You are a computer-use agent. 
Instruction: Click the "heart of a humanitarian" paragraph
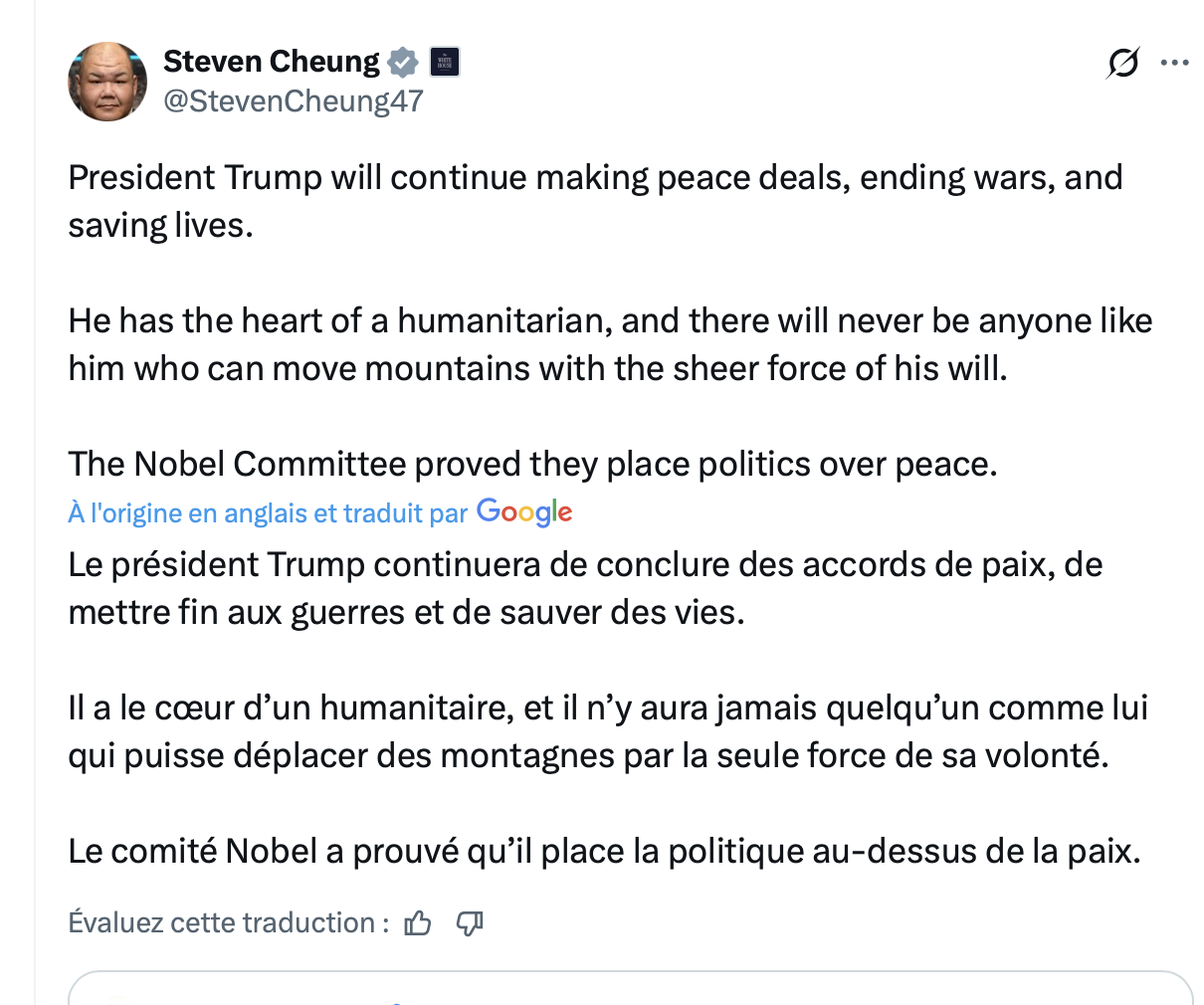tap(609, 344)
